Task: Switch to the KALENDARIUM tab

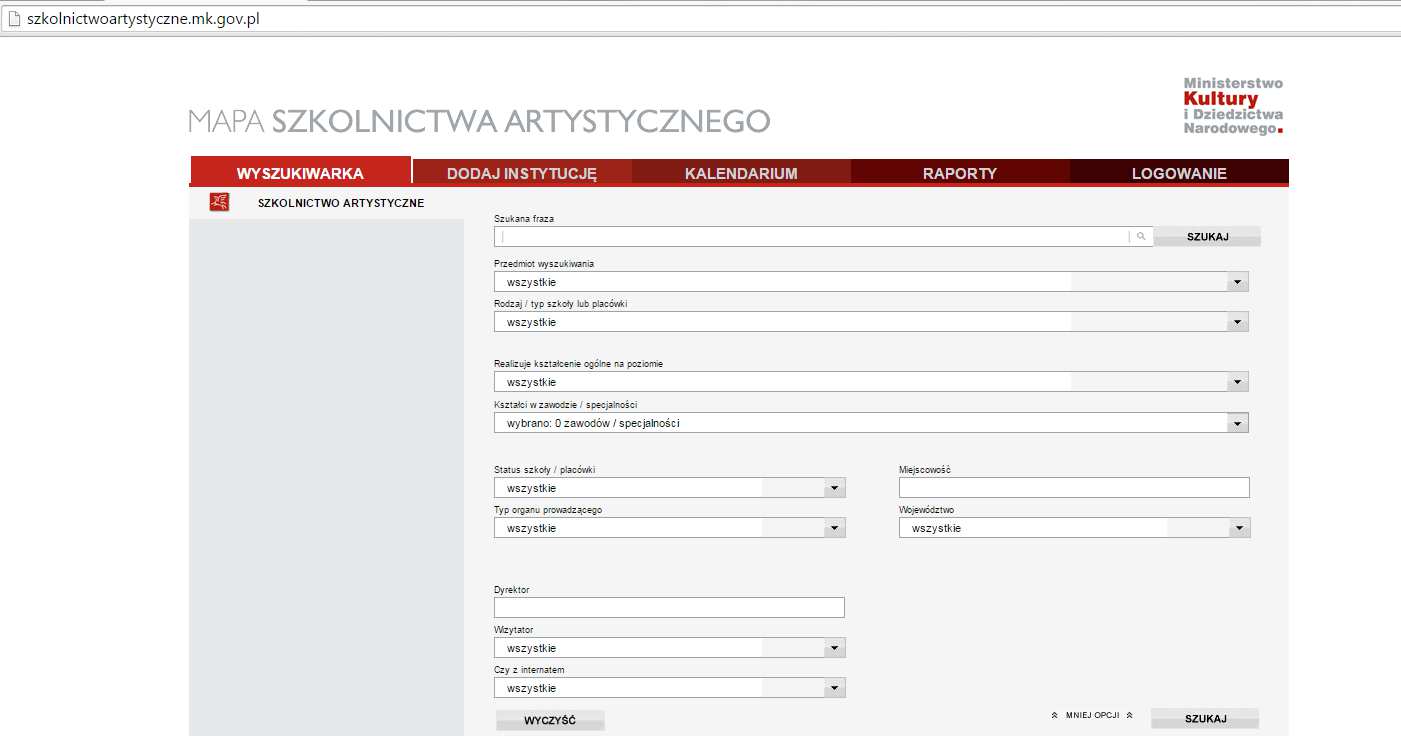Action: point(741,173)
